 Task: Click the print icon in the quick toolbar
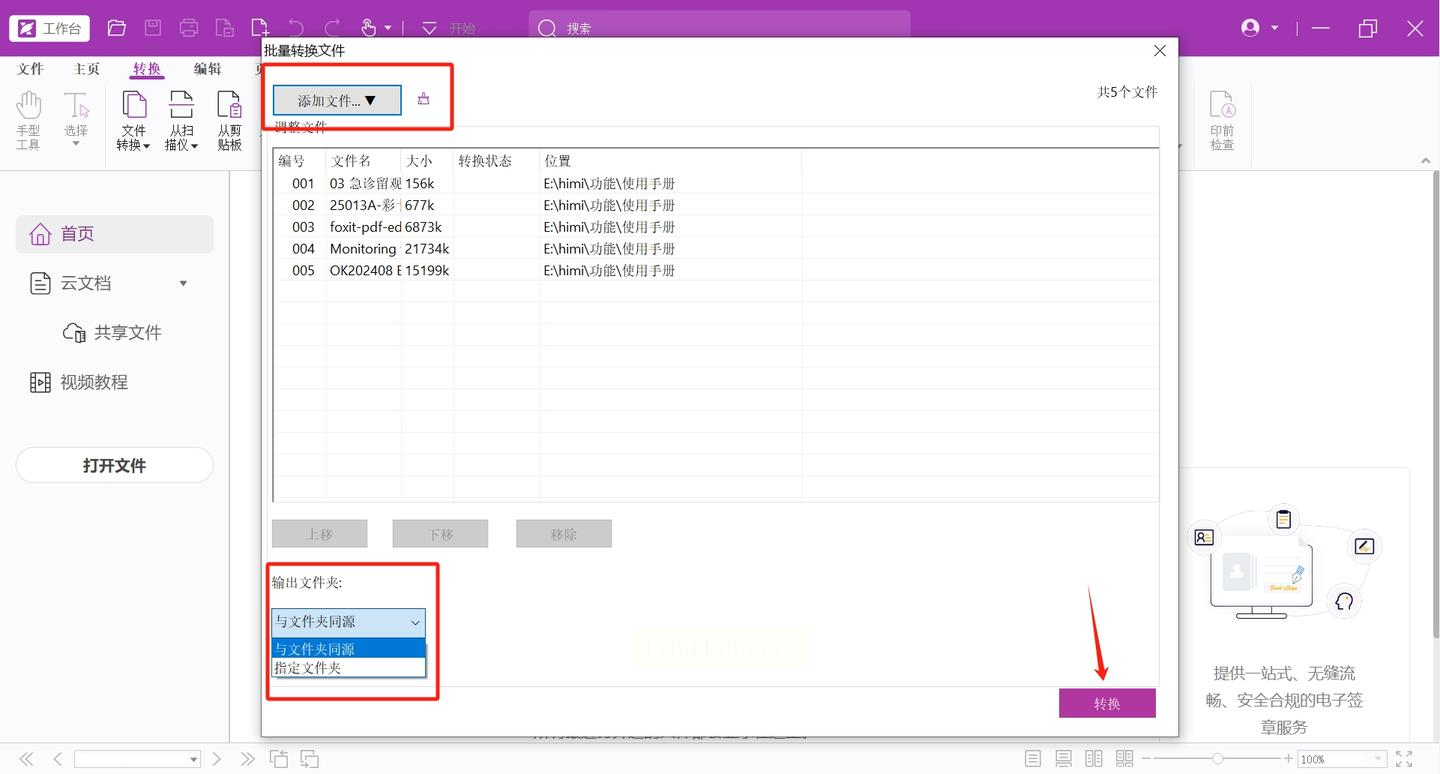(x=188, y=28)
